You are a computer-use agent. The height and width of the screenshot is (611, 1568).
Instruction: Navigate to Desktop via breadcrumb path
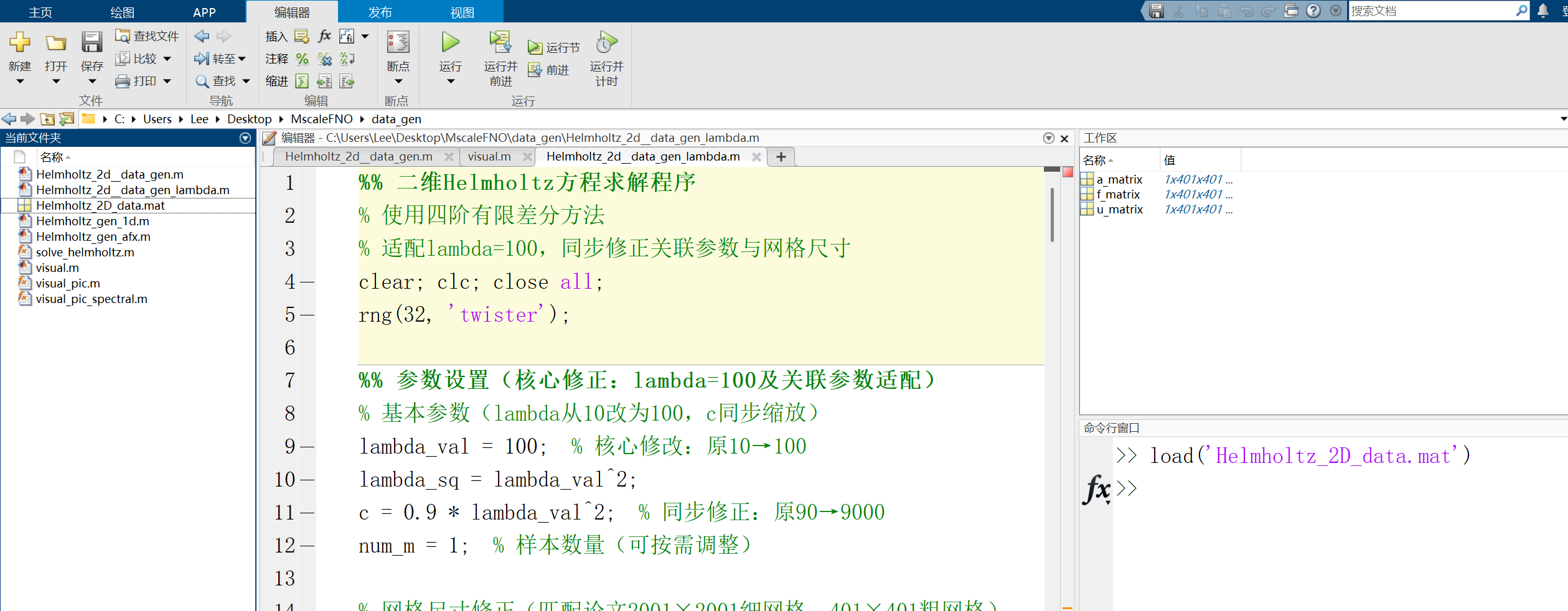[249, 118]
